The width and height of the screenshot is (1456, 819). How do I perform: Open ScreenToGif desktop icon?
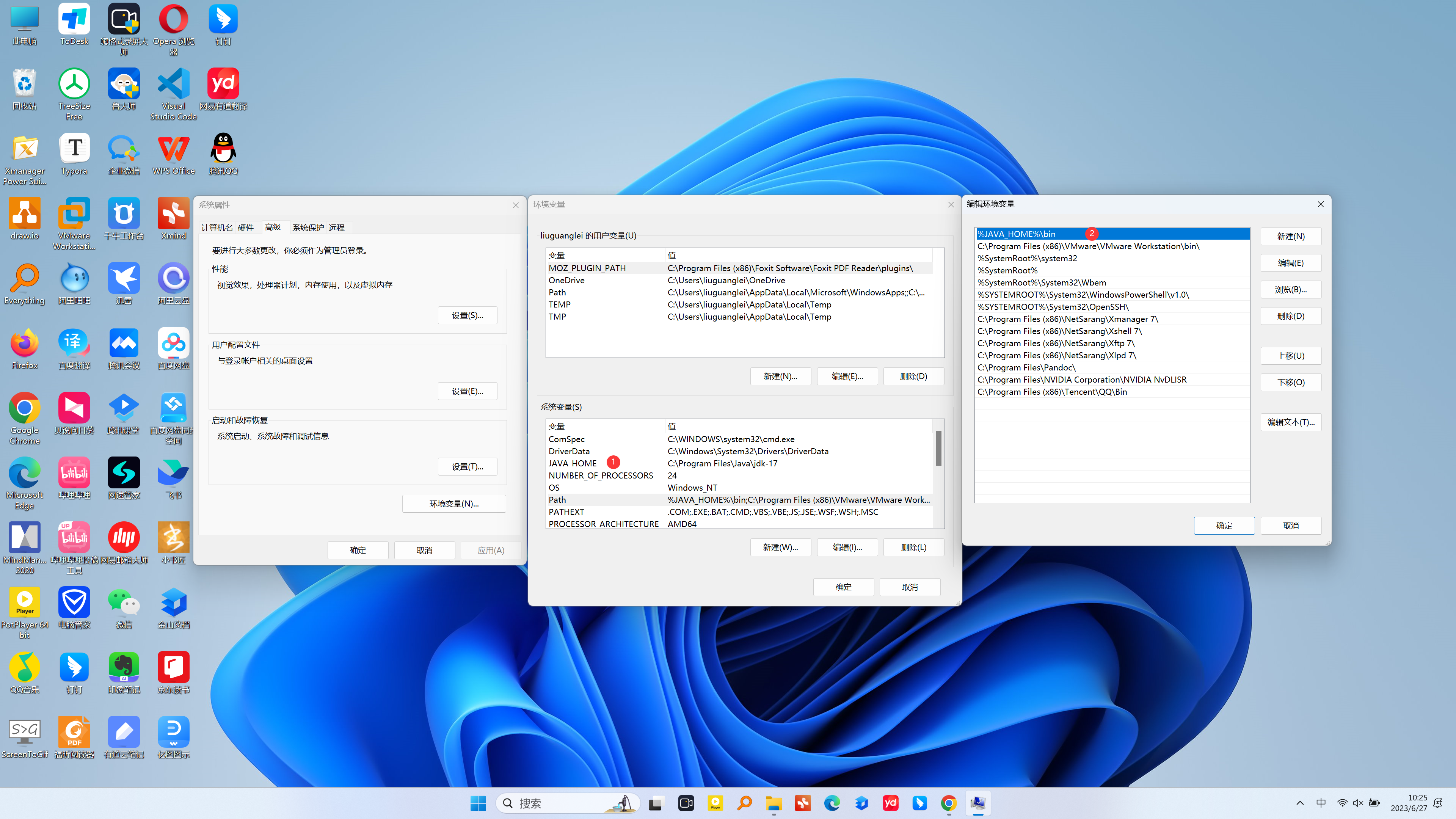point(24,738)
